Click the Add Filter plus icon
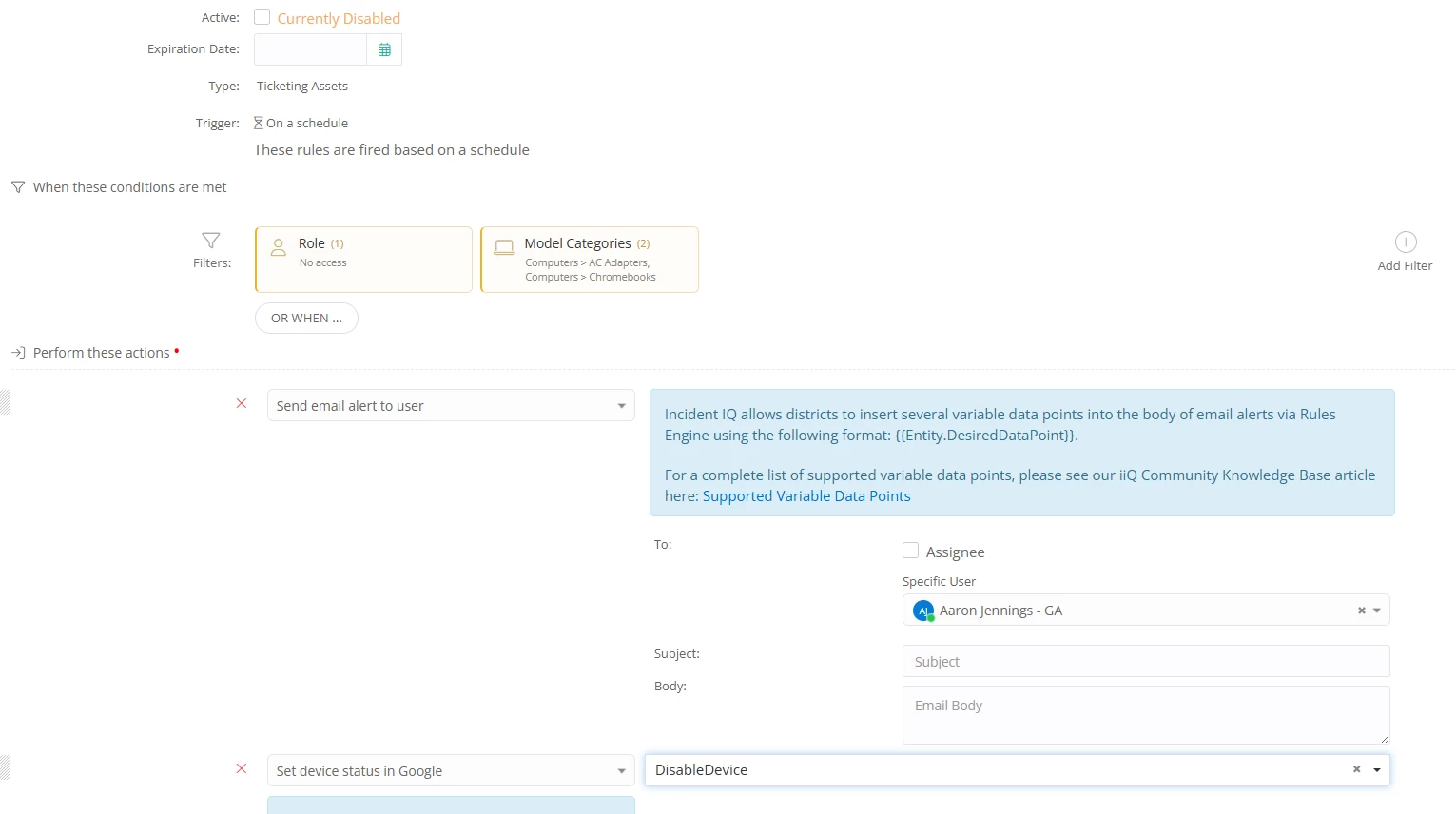Viewport: 1456px width, 814px height. point(1406,242)
